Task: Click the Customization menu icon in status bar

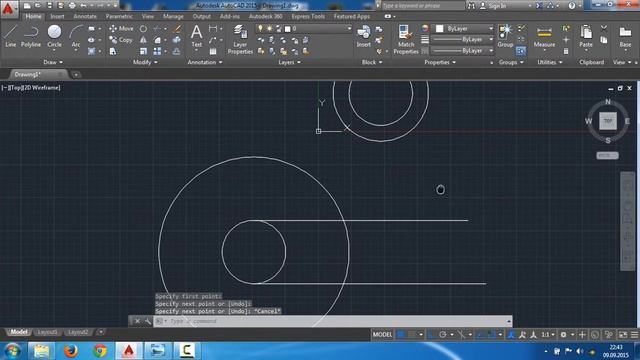Action: [634, 335]
